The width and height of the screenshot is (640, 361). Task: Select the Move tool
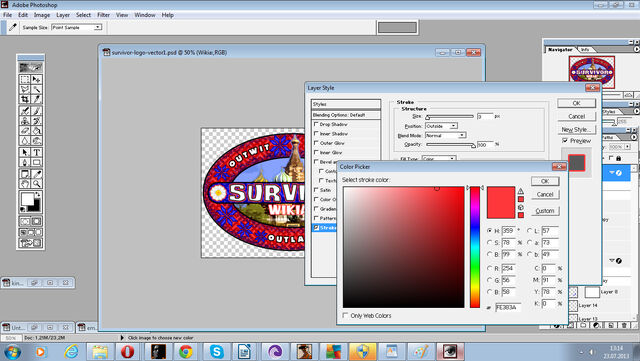pos(36,79)
